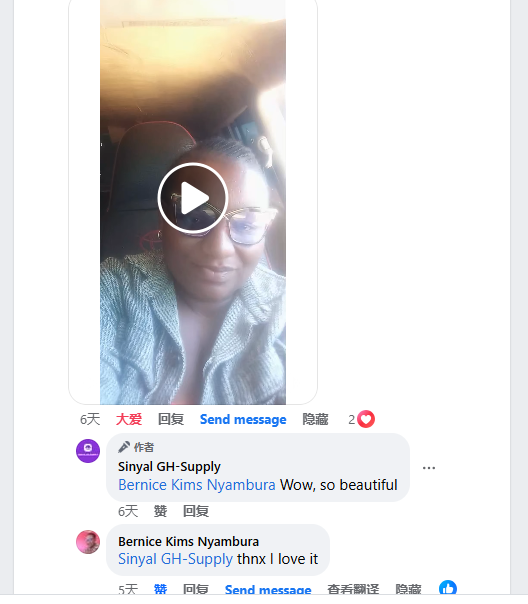Open the heart reaction count on the video comment
The height and width of the screenshot is (604, 528).
361,419
